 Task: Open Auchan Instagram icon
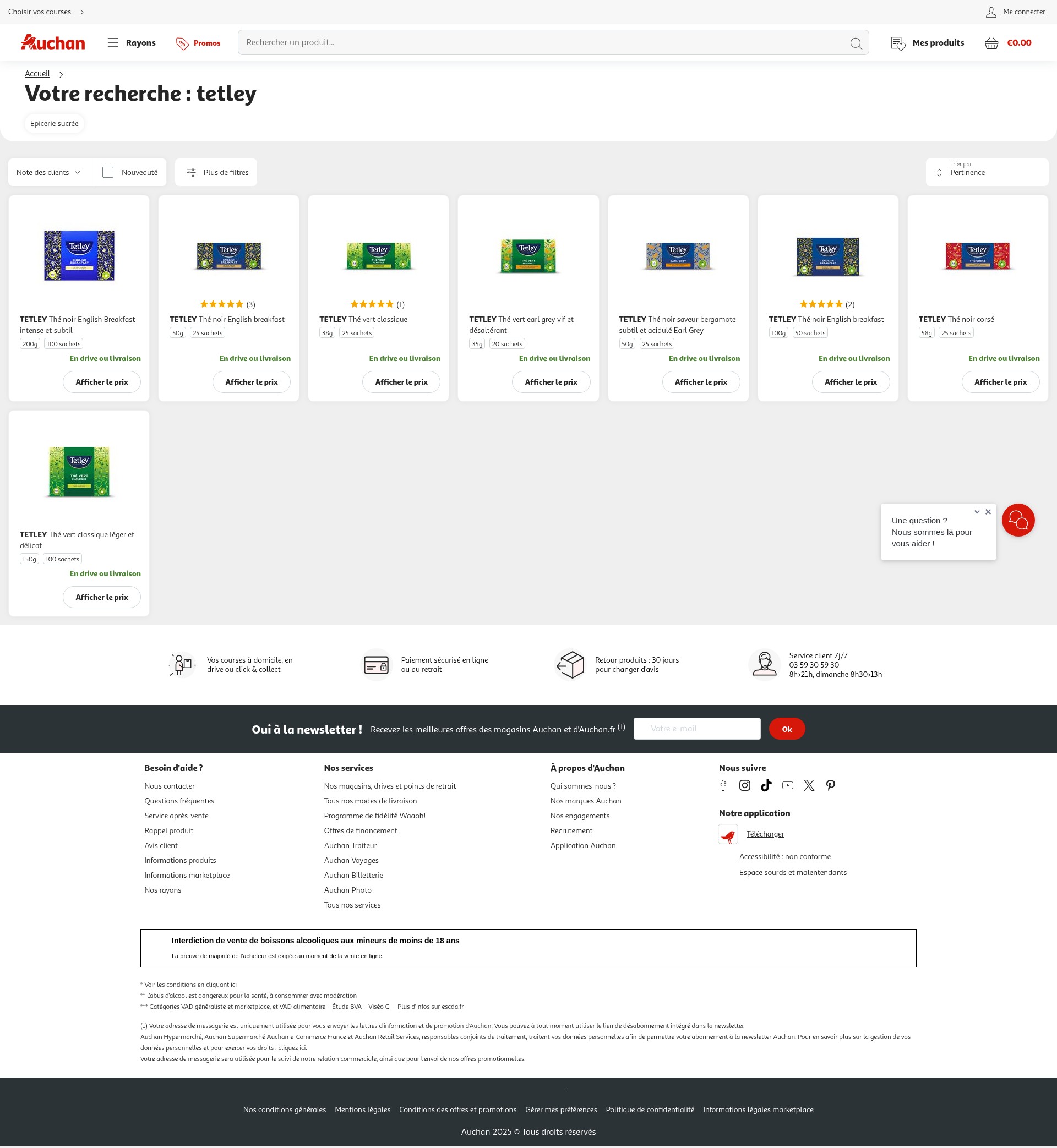[745, 785]
